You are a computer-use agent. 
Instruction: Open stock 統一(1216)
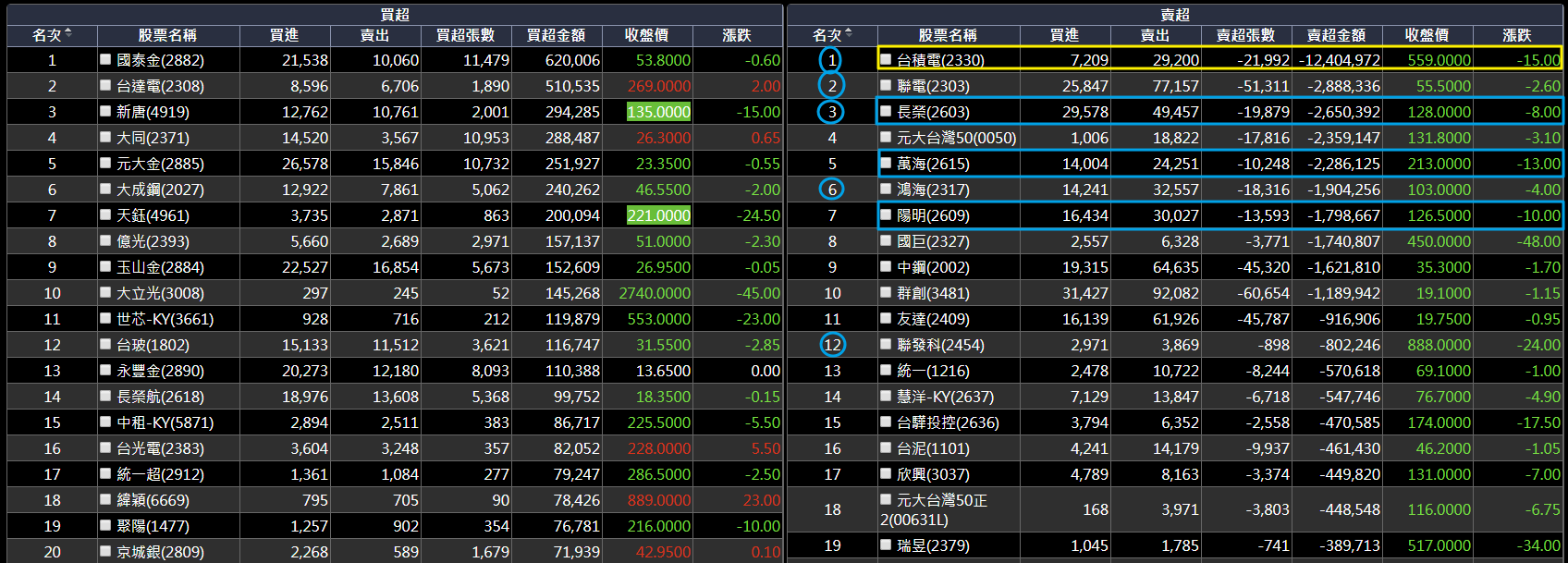click(x=933, y=371)
